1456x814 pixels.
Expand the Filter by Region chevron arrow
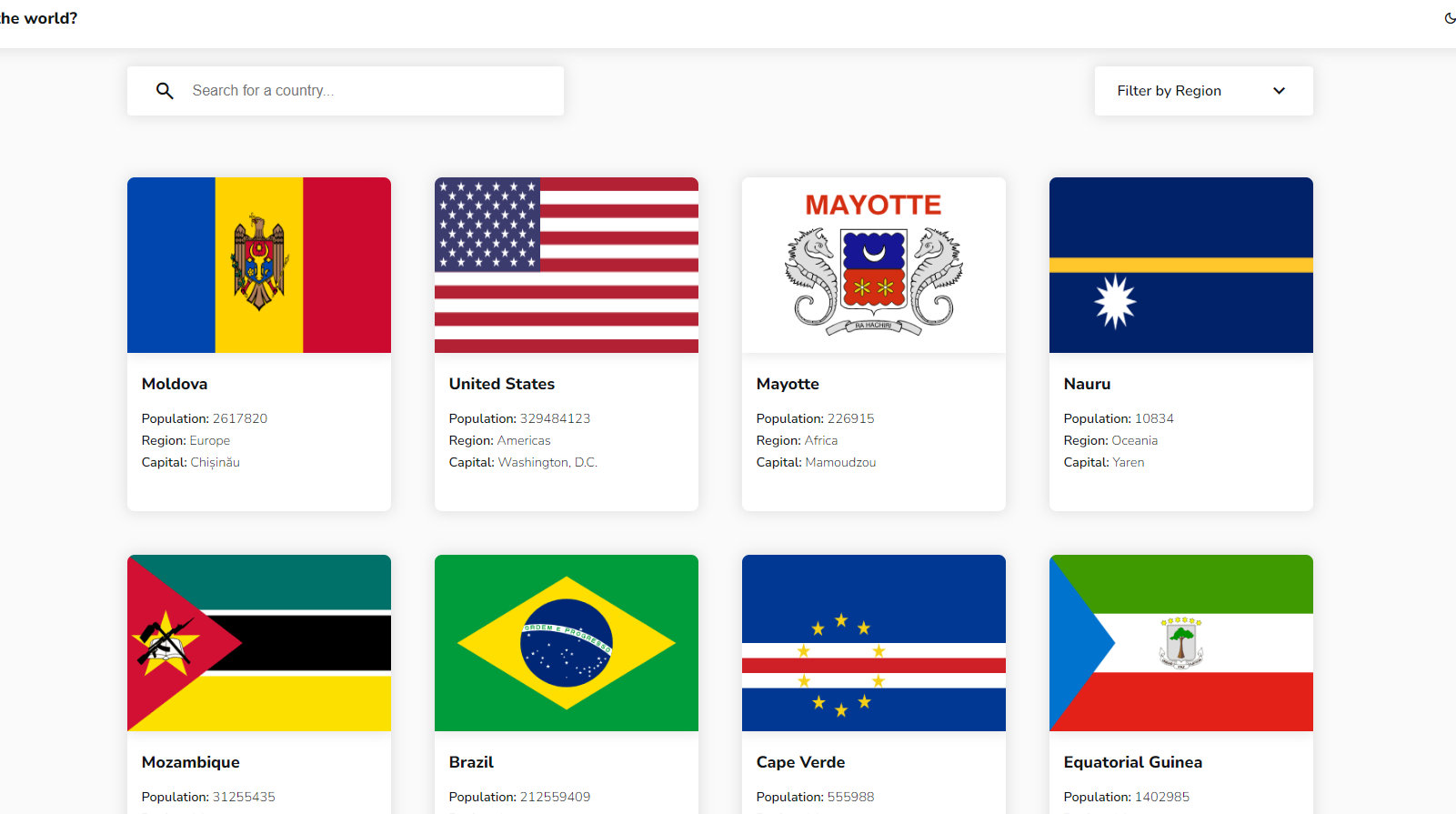(x=1279, y=91)
